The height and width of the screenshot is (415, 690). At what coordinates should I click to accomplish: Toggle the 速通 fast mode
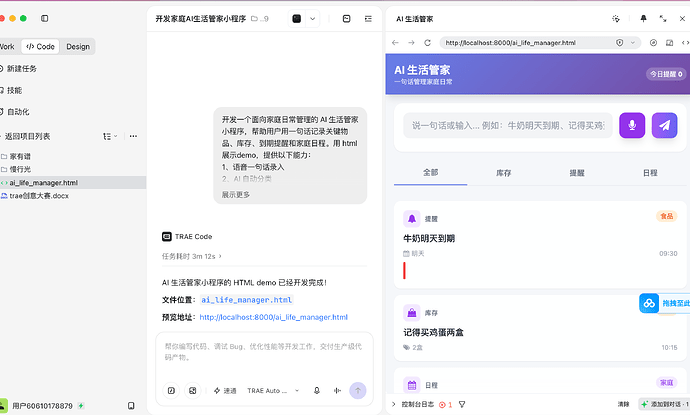(x=225, y=390)
